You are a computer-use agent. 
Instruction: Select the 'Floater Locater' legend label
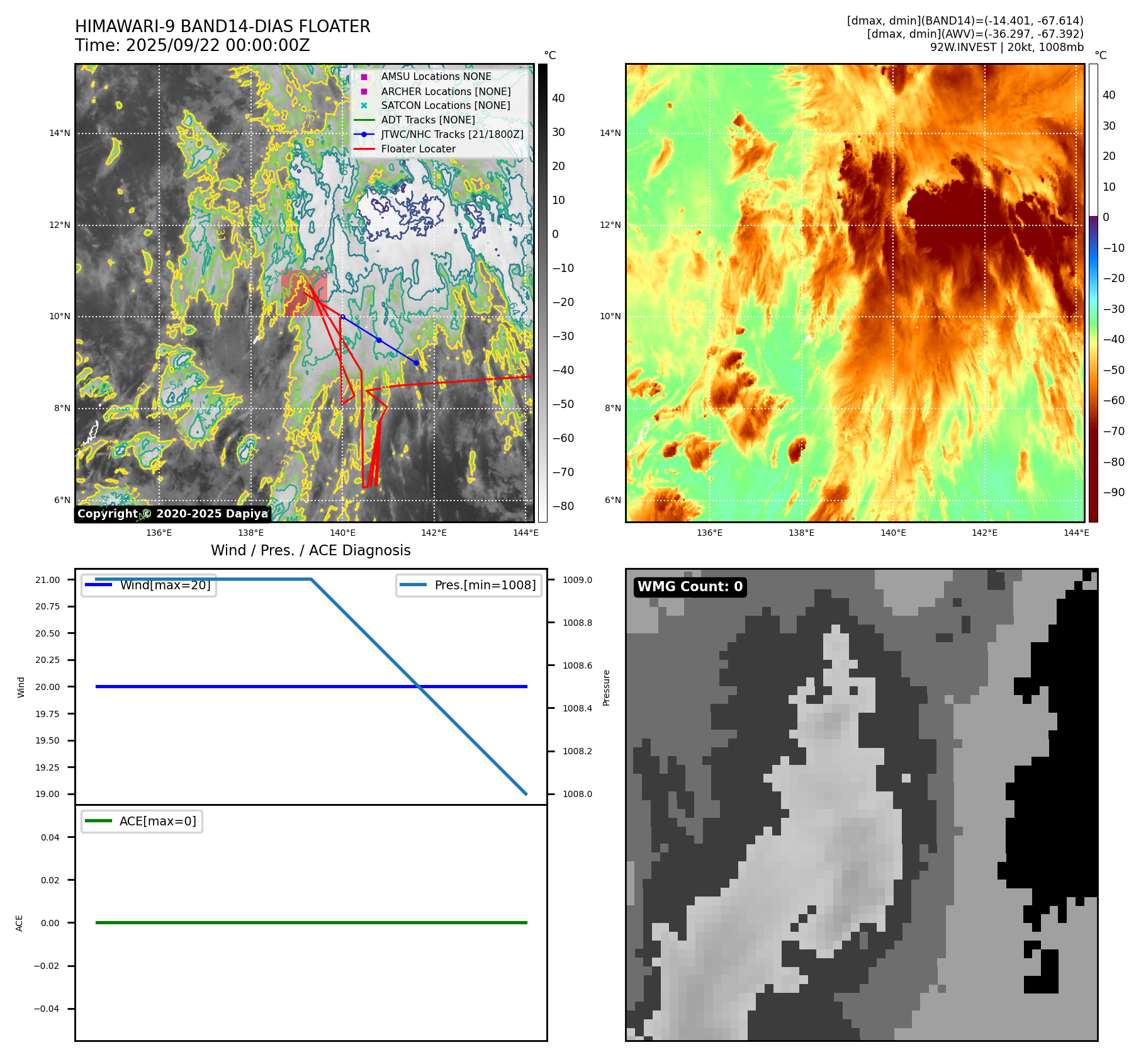click(418, 149)
